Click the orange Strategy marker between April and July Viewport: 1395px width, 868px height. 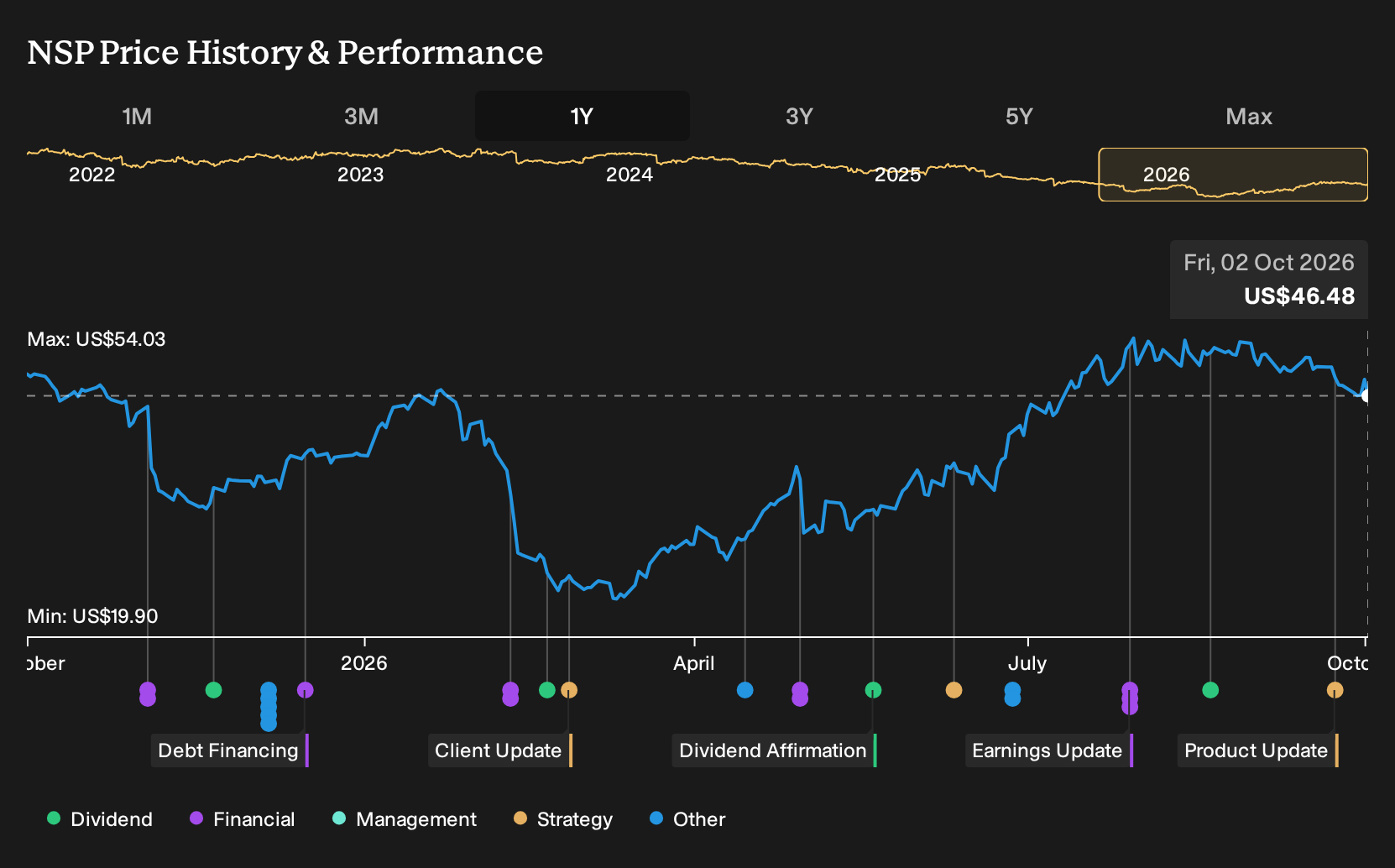pos(954,690)
